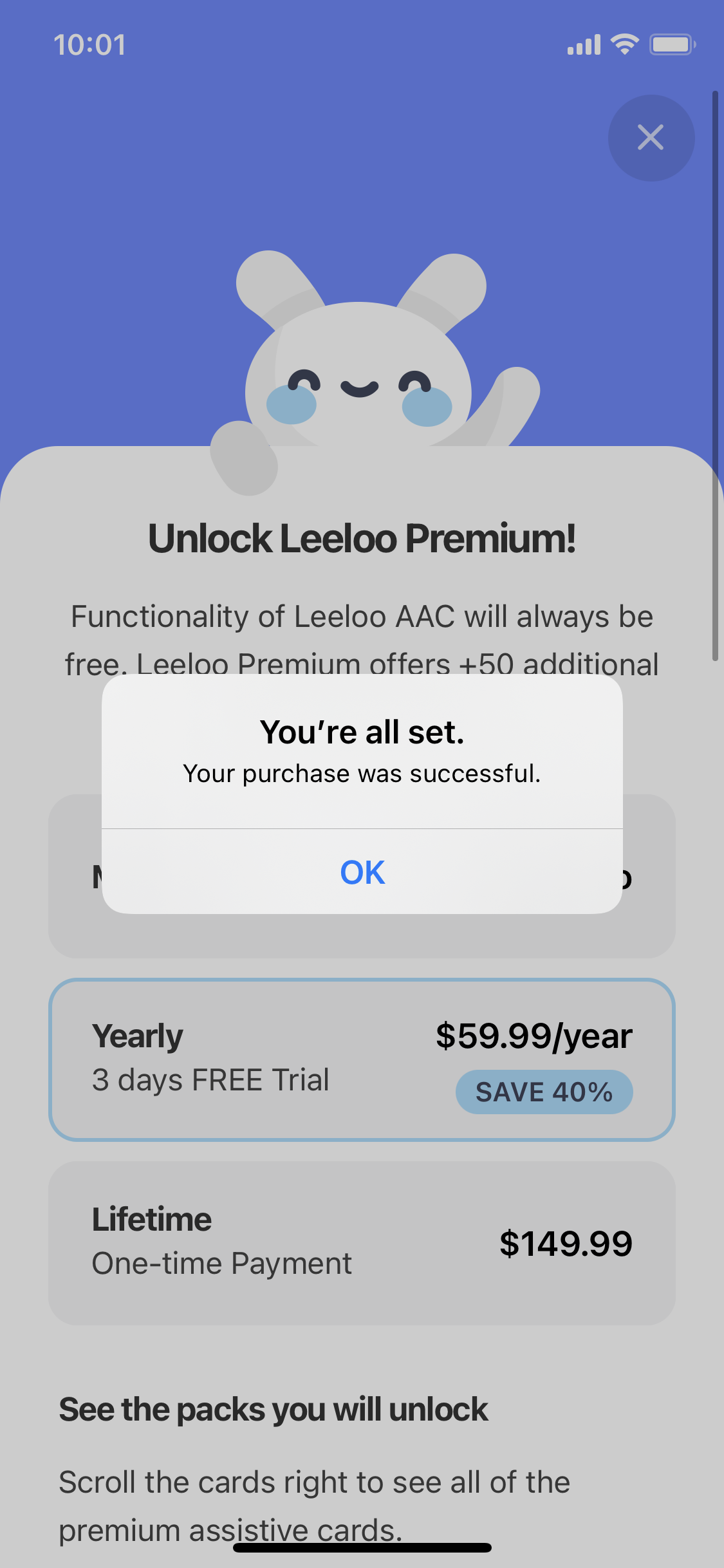The image size is (724, 1568).
Task: Tap the "3 days FREE Trial" text
Action: (x=210, y=1079)
